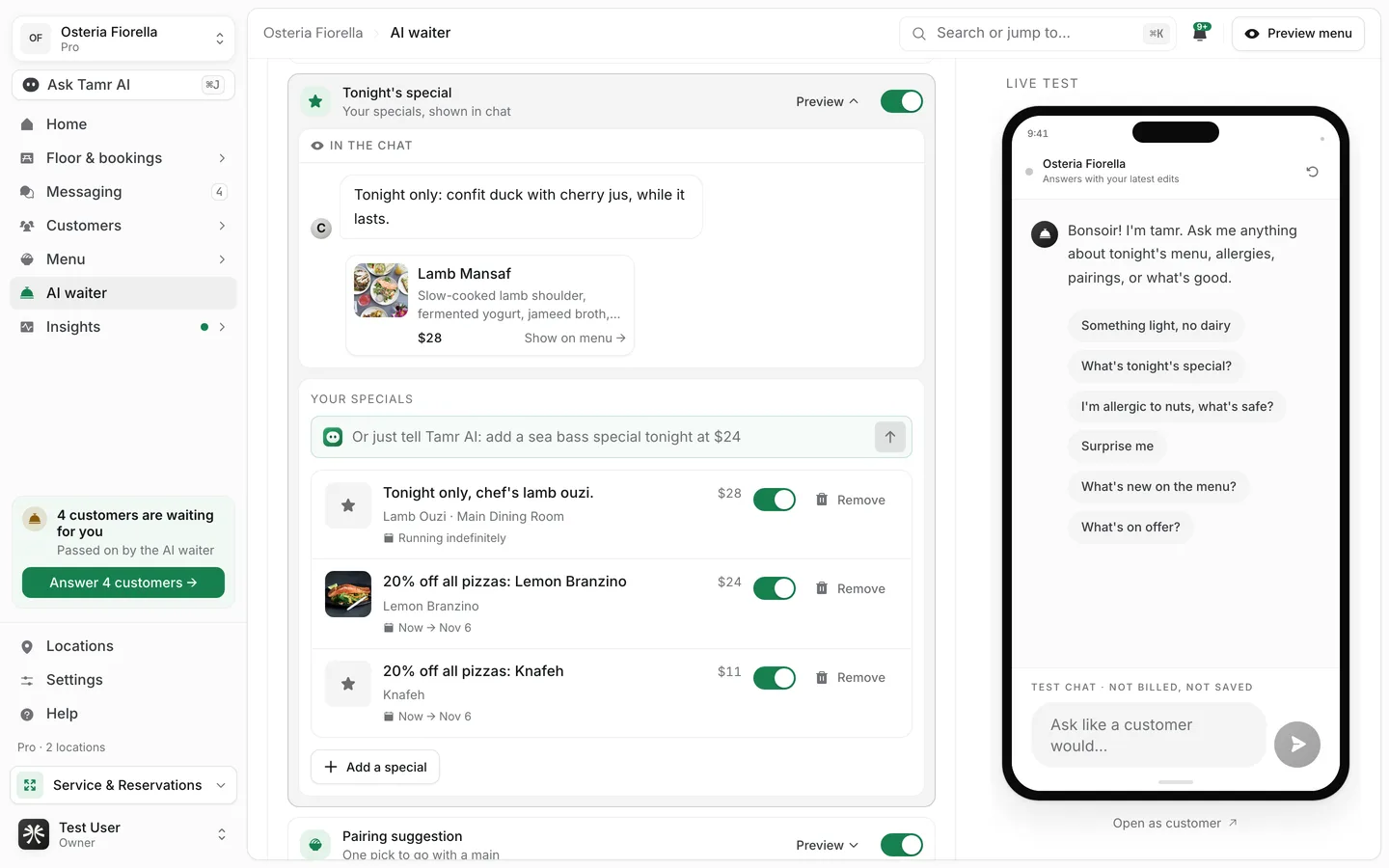Click the Service & Reservations icon
This screenshot has width=1389, height=868.
click(x=30, y=785)
